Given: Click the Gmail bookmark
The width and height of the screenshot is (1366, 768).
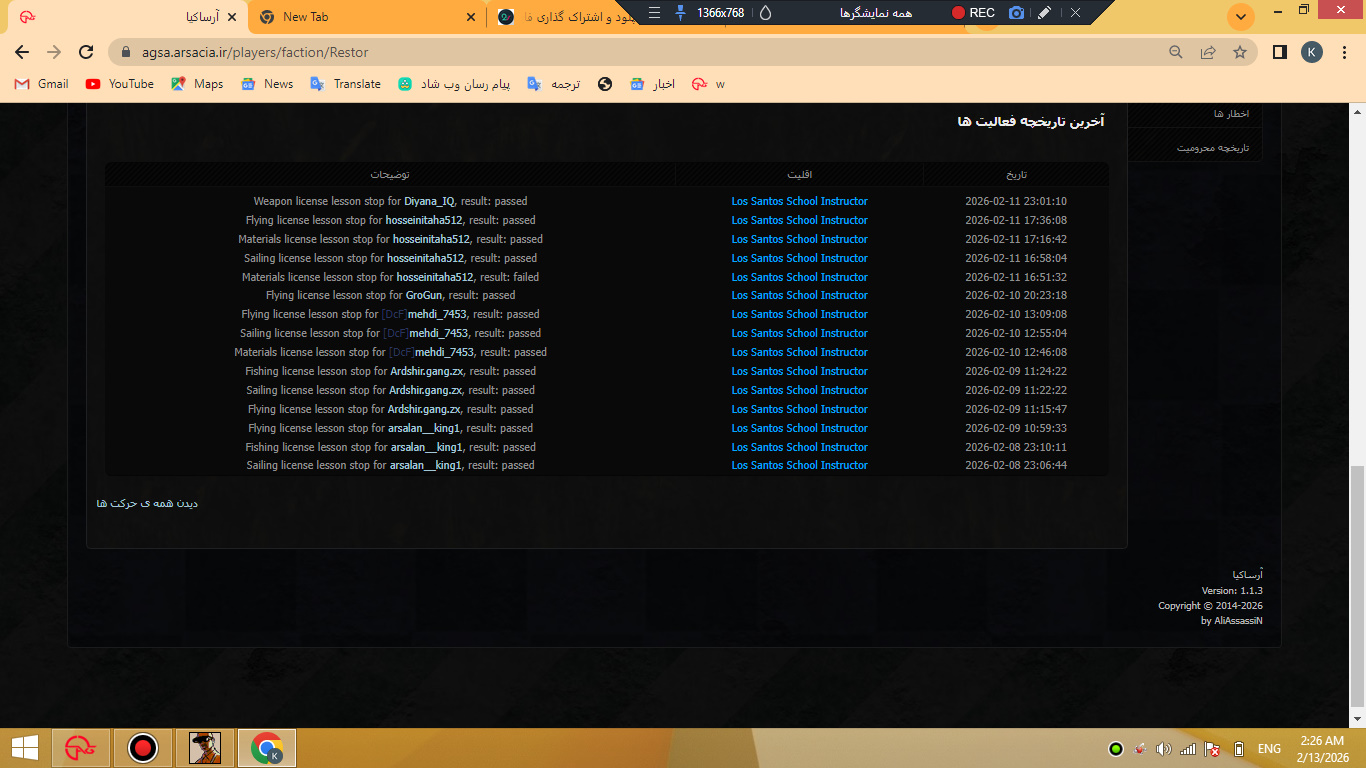Looking at the screenshot, I should (42, 84).
